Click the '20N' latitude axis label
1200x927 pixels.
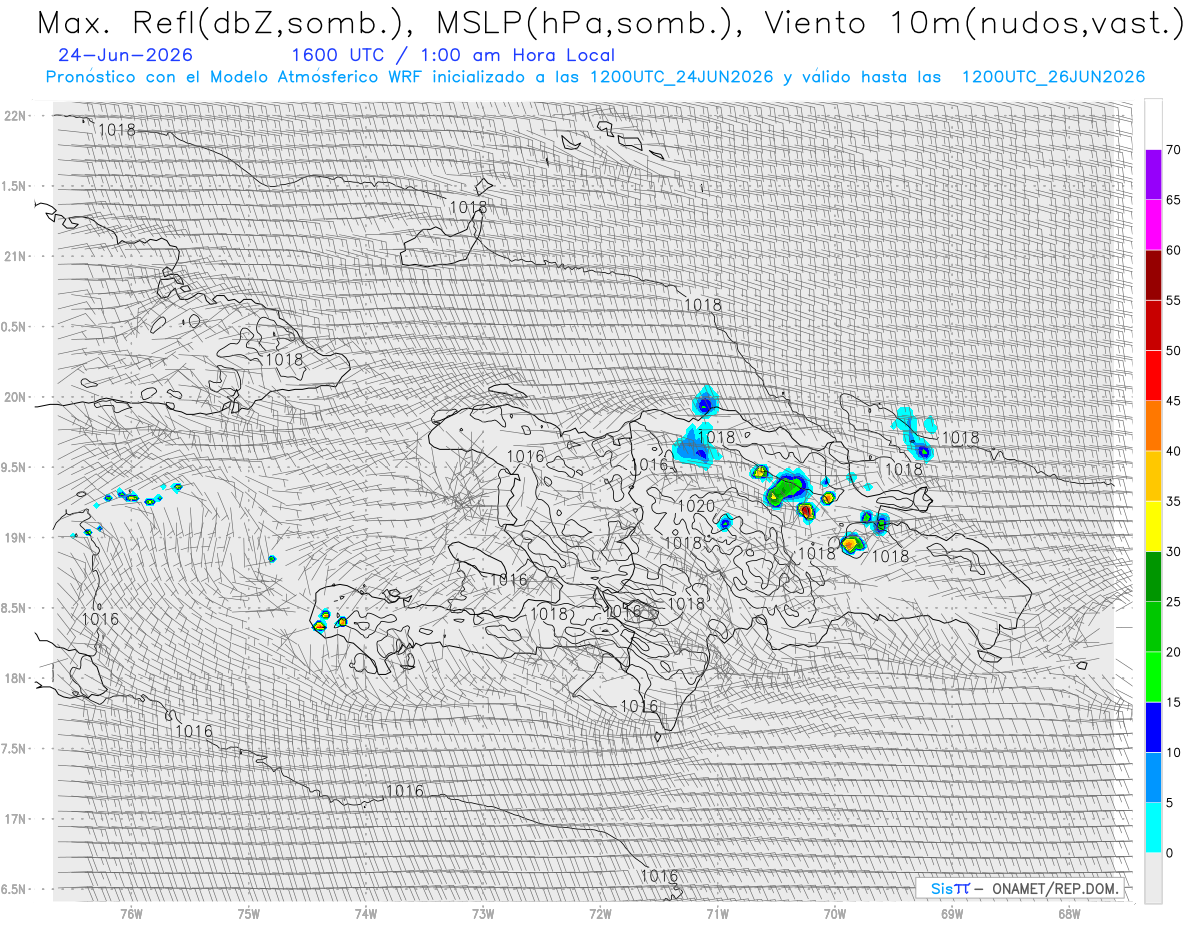coord(16,397)
